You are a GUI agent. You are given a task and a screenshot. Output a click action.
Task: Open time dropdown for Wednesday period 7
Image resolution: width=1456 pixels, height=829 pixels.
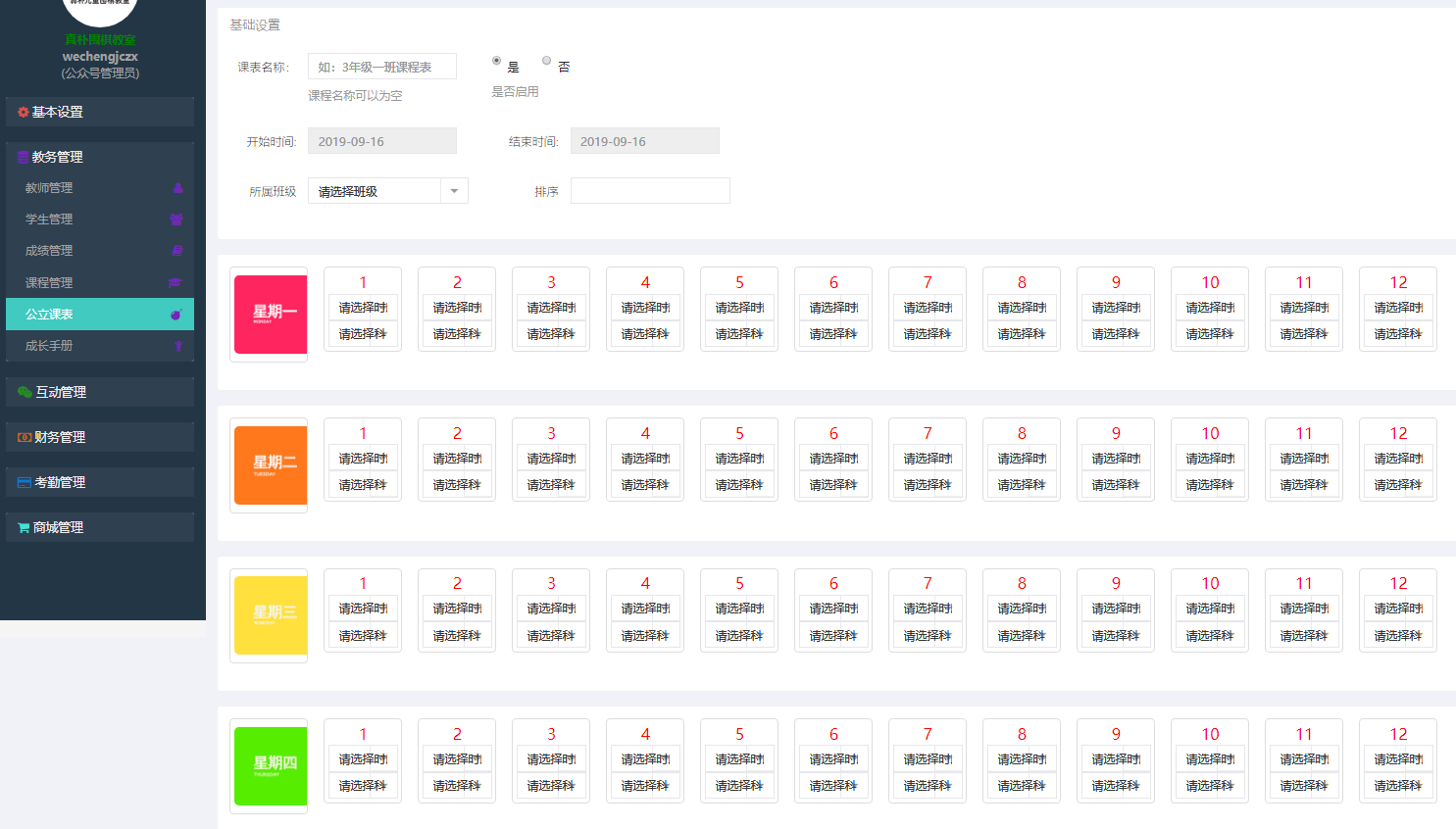pos(928,609)
